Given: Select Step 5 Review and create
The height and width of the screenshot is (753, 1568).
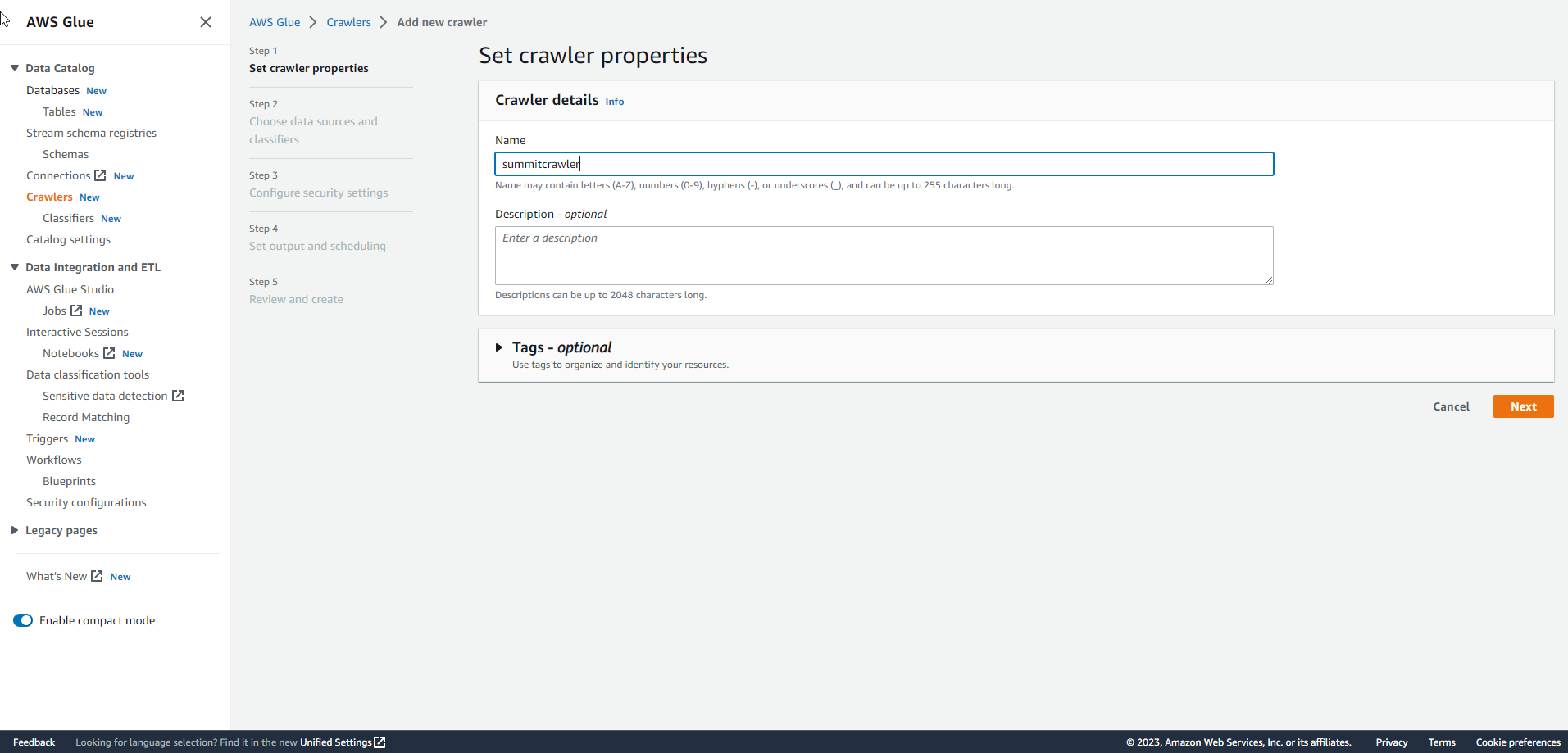Looking at the screenshot, I should click(x=296, y=299).
